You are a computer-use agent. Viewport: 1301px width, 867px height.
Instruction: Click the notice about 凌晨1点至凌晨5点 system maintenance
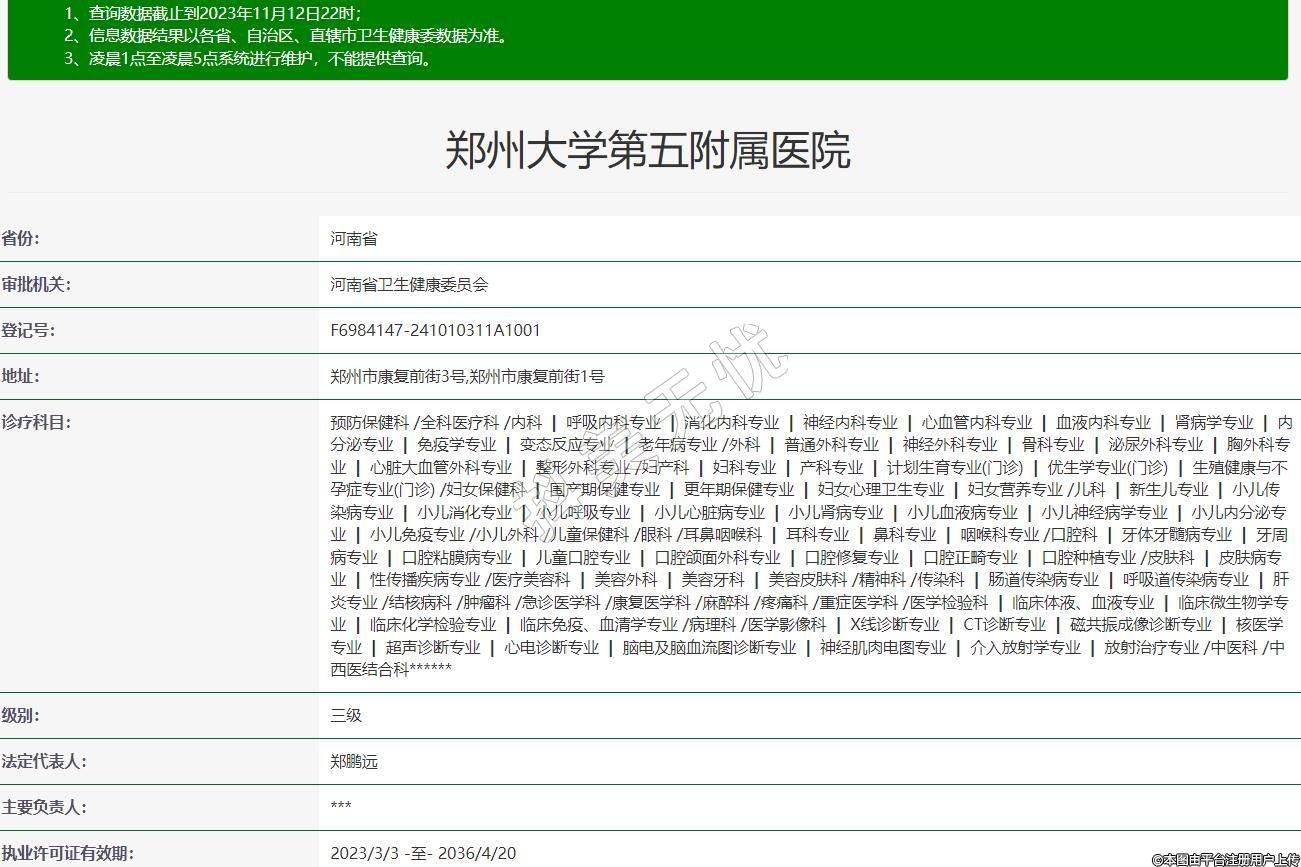point(248,58)
